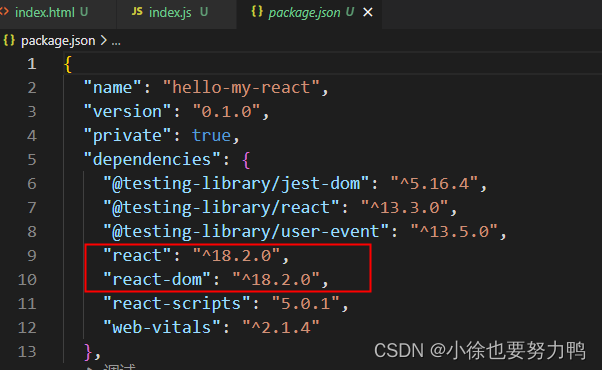Click "@testing-library/jest-dom" key
This screenshot has width=602, height=370.
point(236,183)
